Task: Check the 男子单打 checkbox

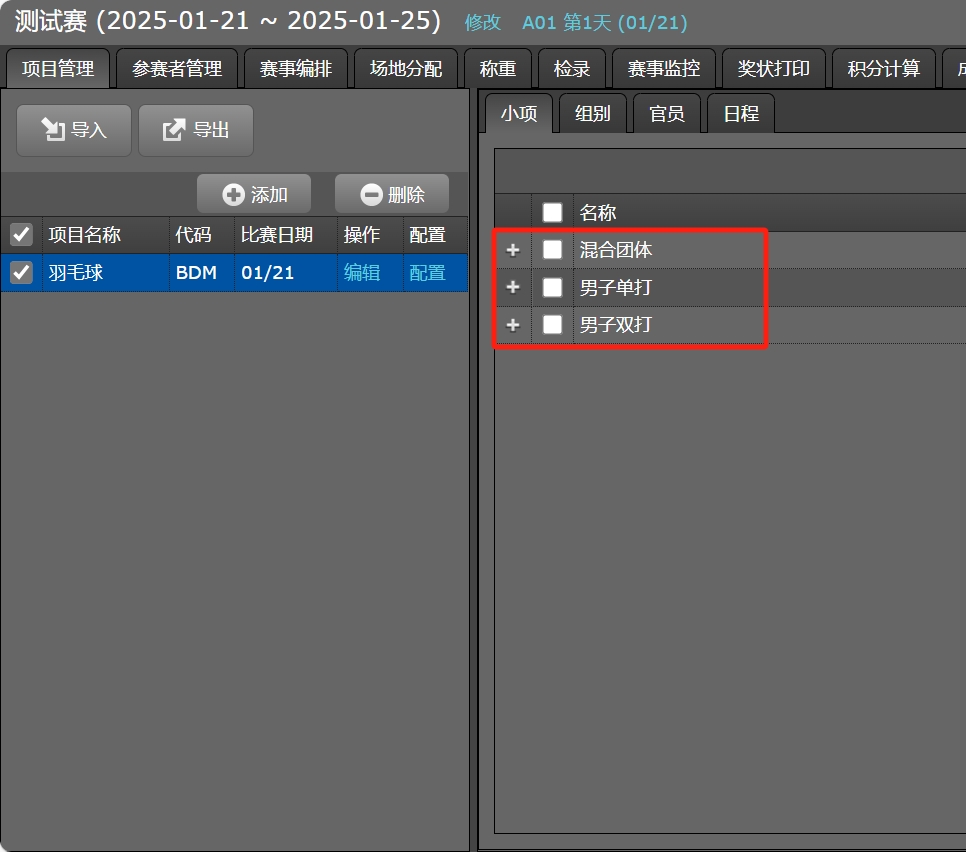Action: pyautogui.click(x=552, y=288)
